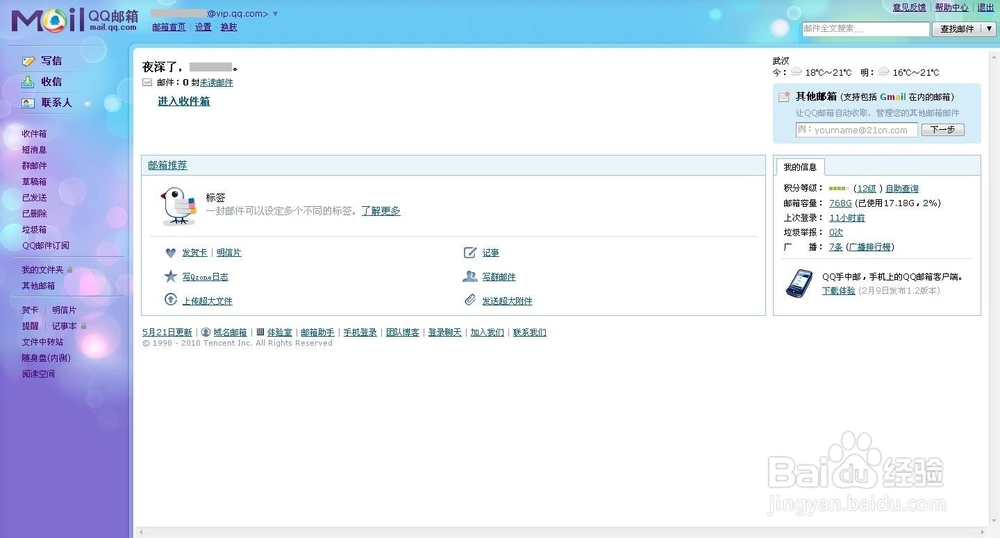This screenshot has height=538, width=1000.
Task: Click 联系我们 footer link
Action: [529, 332]
